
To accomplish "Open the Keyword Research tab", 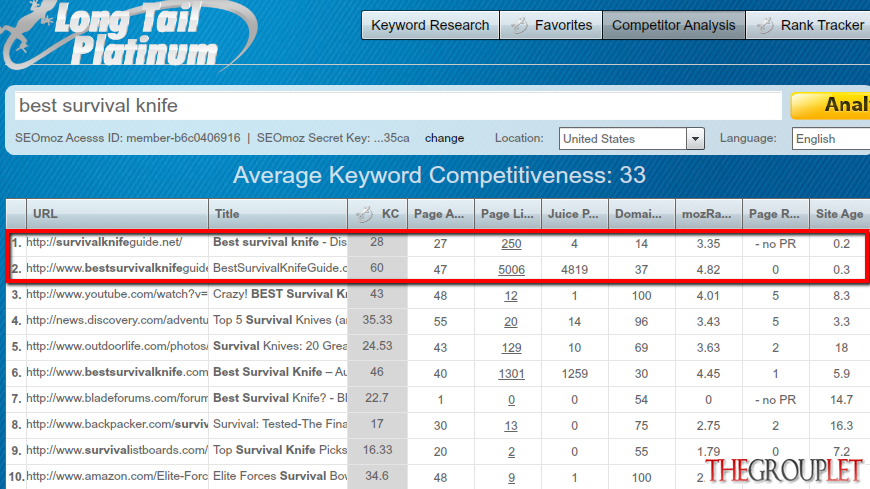I will pos(430,26).
